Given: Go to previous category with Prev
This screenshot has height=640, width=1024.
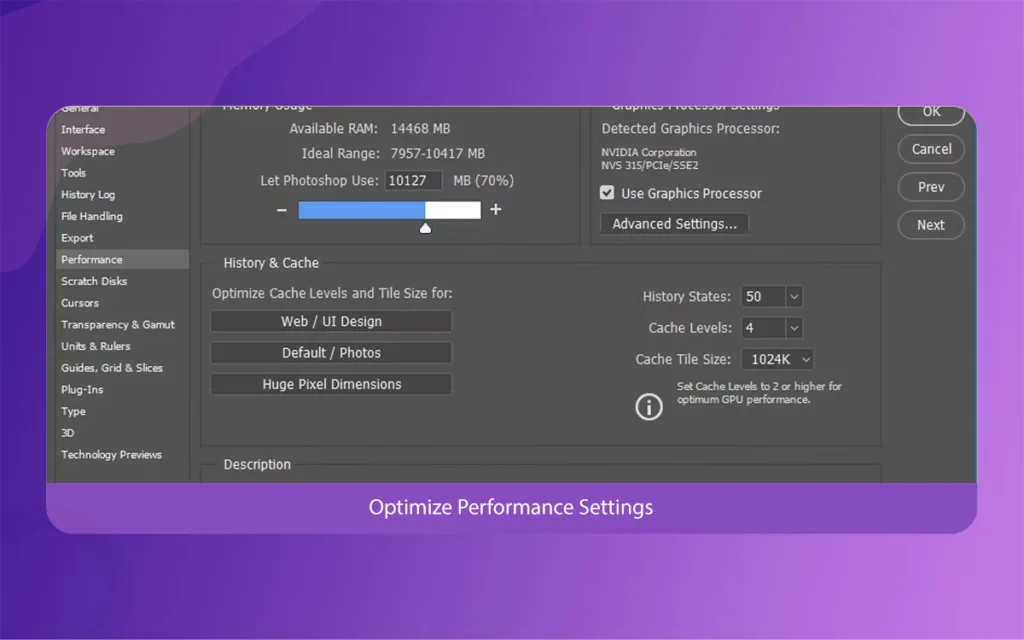Looking at the screenshot, I should 931,187.
